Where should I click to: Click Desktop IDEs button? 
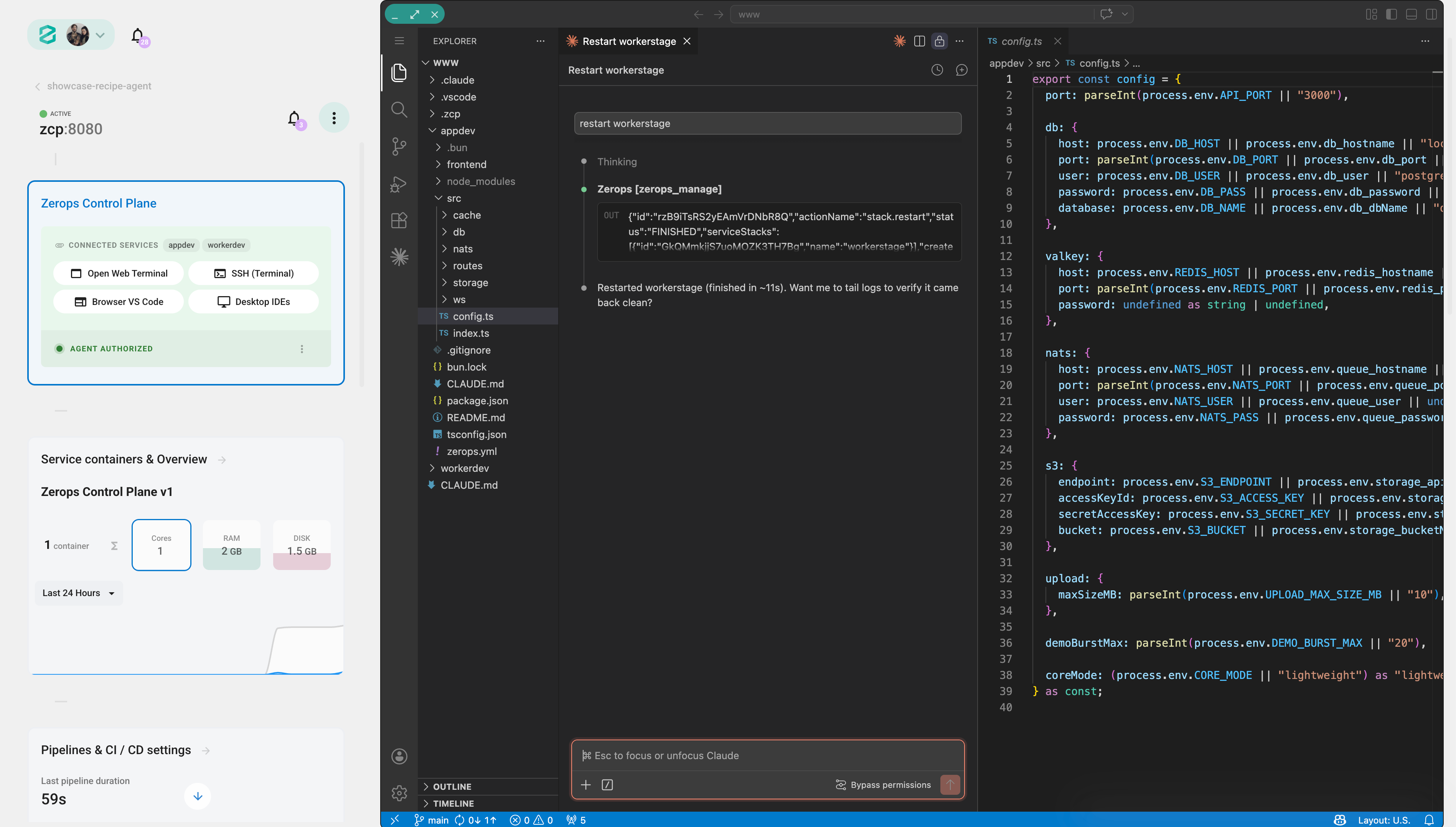point(253,301)
